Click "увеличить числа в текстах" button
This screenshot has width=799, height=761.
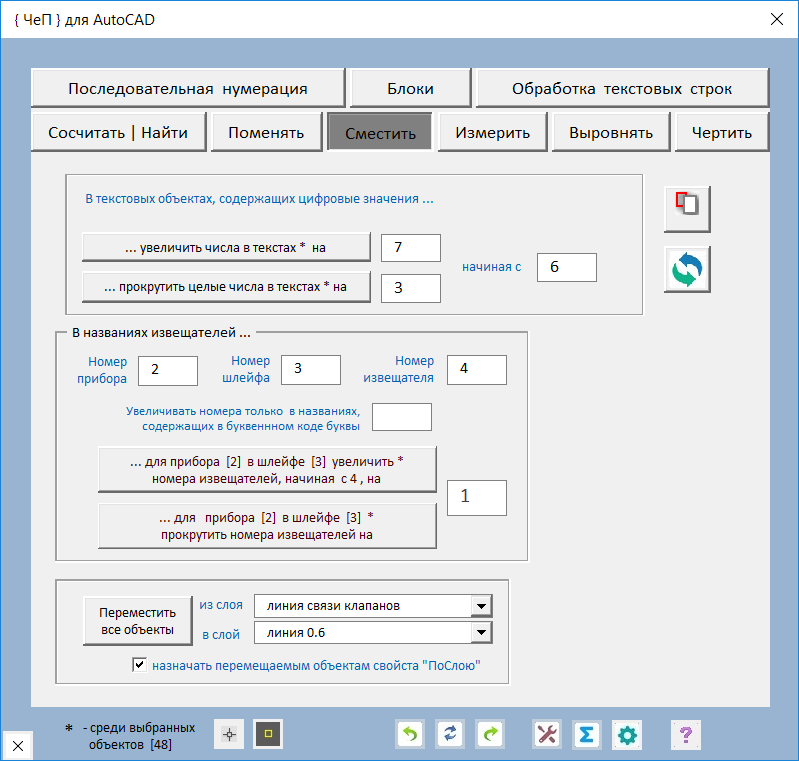[x=226, y=246]
